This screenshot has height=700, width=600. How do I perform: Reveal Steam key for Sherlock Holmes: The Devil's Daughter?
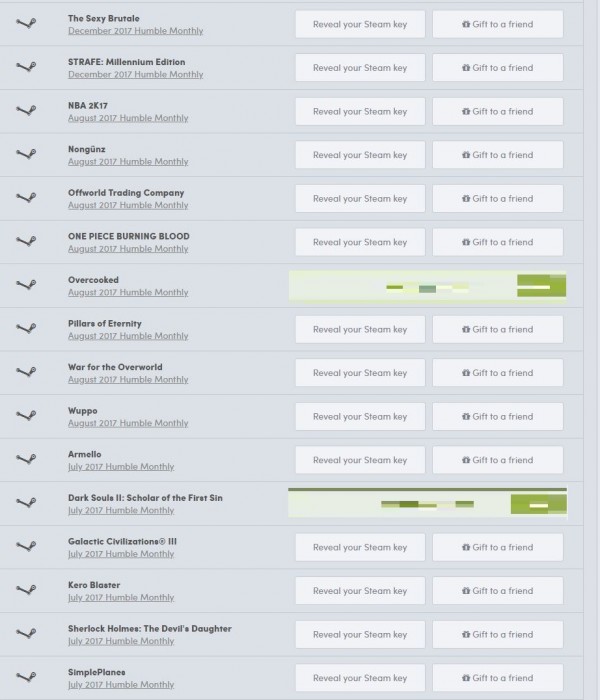(x=360, y=634)
